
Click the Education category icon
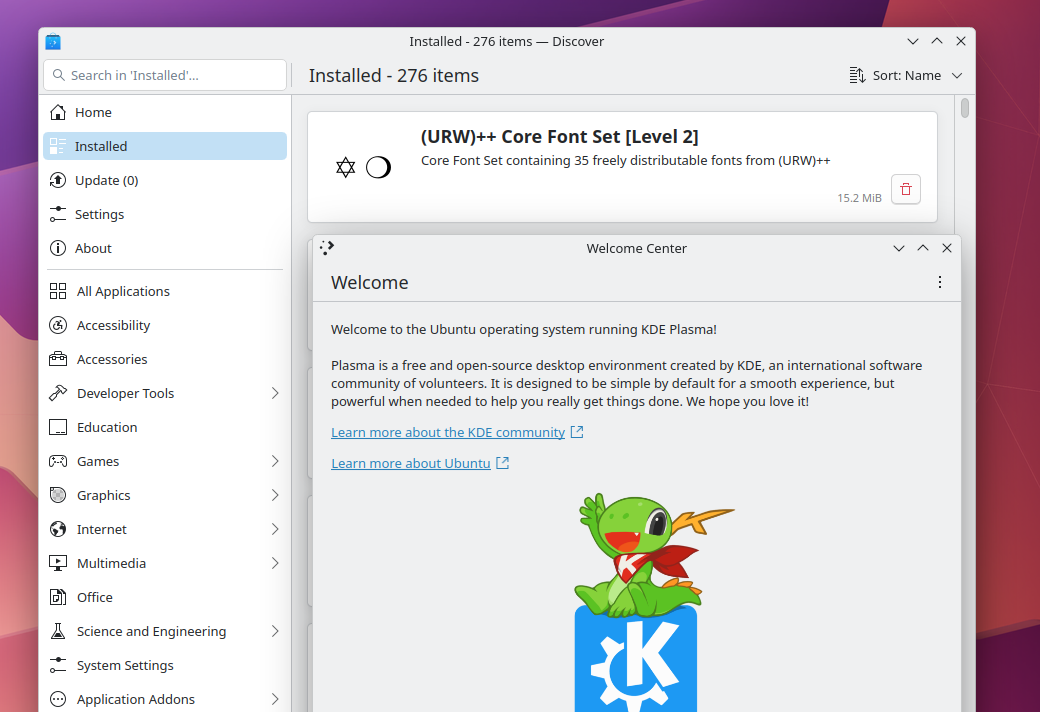coord(58,427)
